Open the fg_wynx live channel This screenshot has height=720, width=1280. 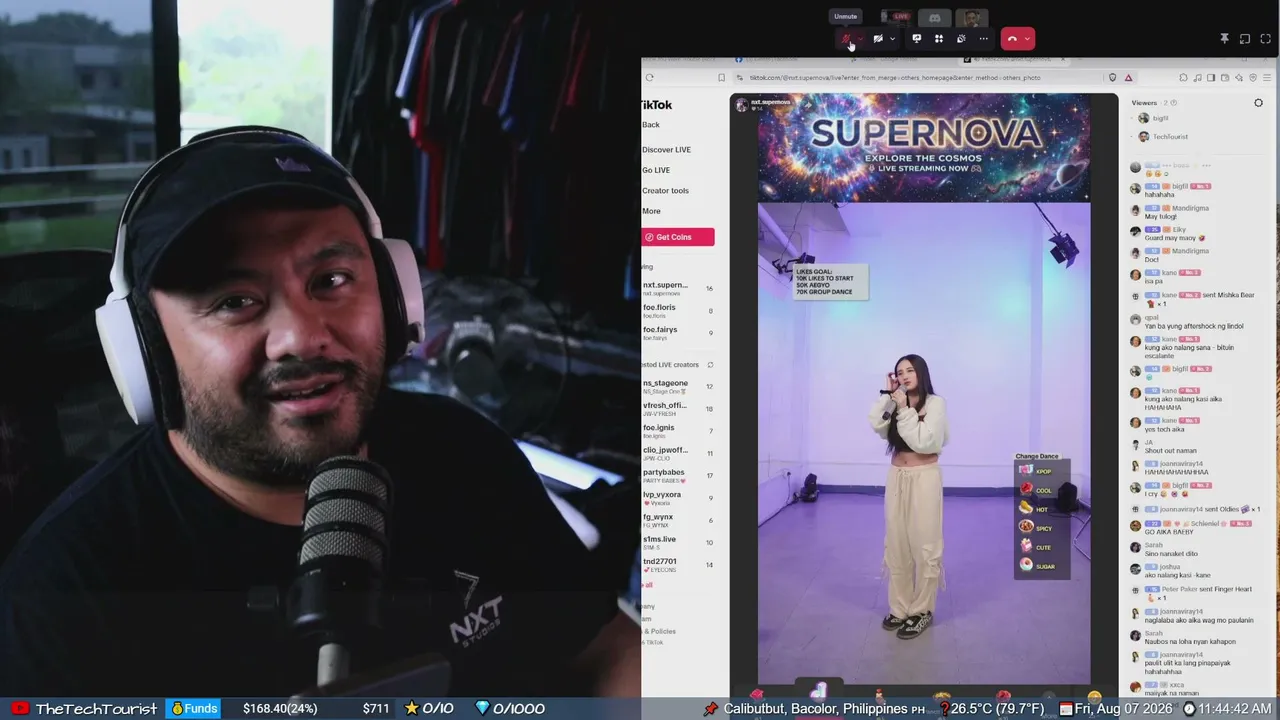tap(677, 520)
